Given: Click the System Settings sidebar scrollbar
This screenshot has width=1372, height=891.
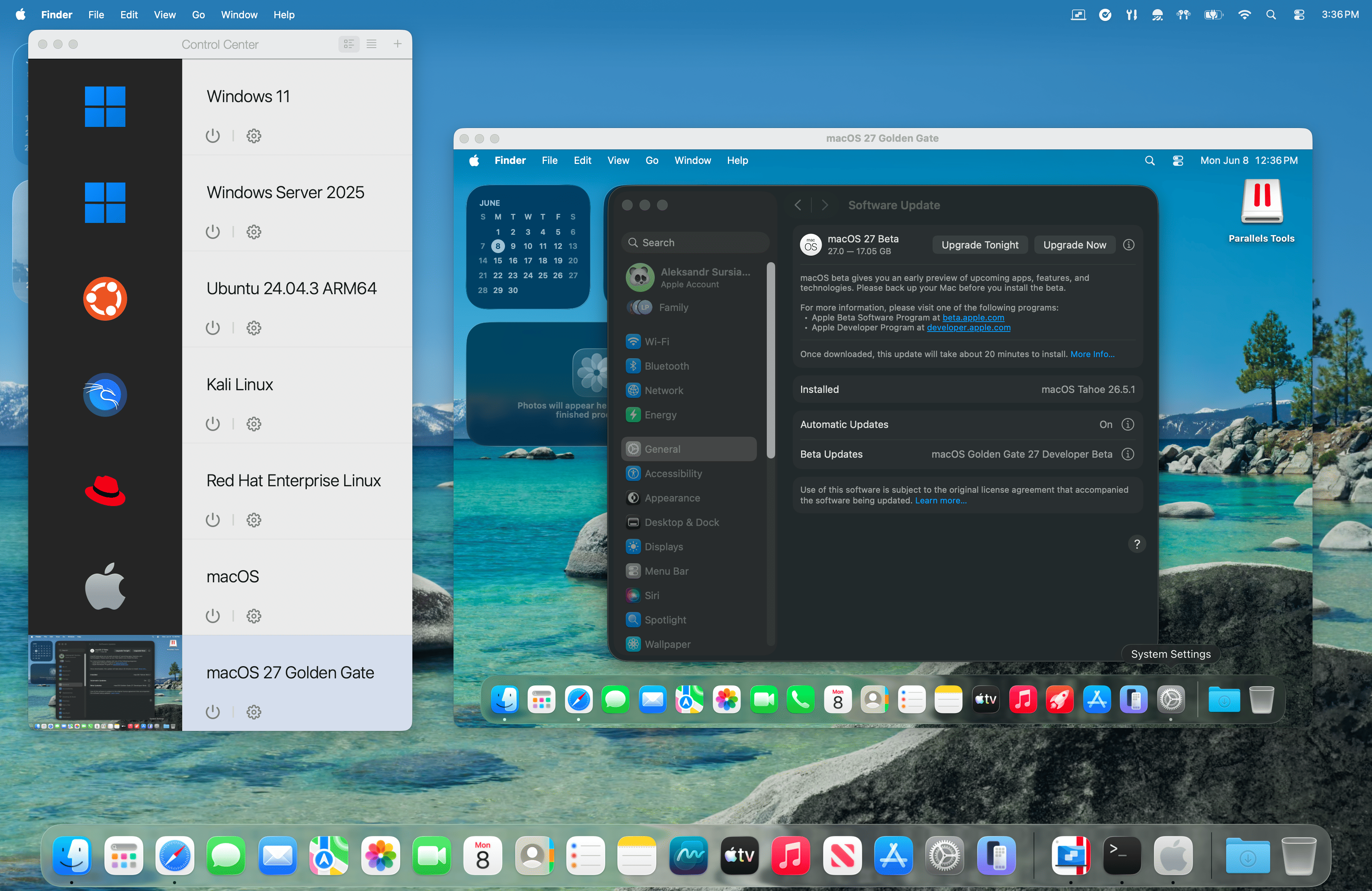Looking at the screenshot, I should pyautogui.click(x=771, y=361).
